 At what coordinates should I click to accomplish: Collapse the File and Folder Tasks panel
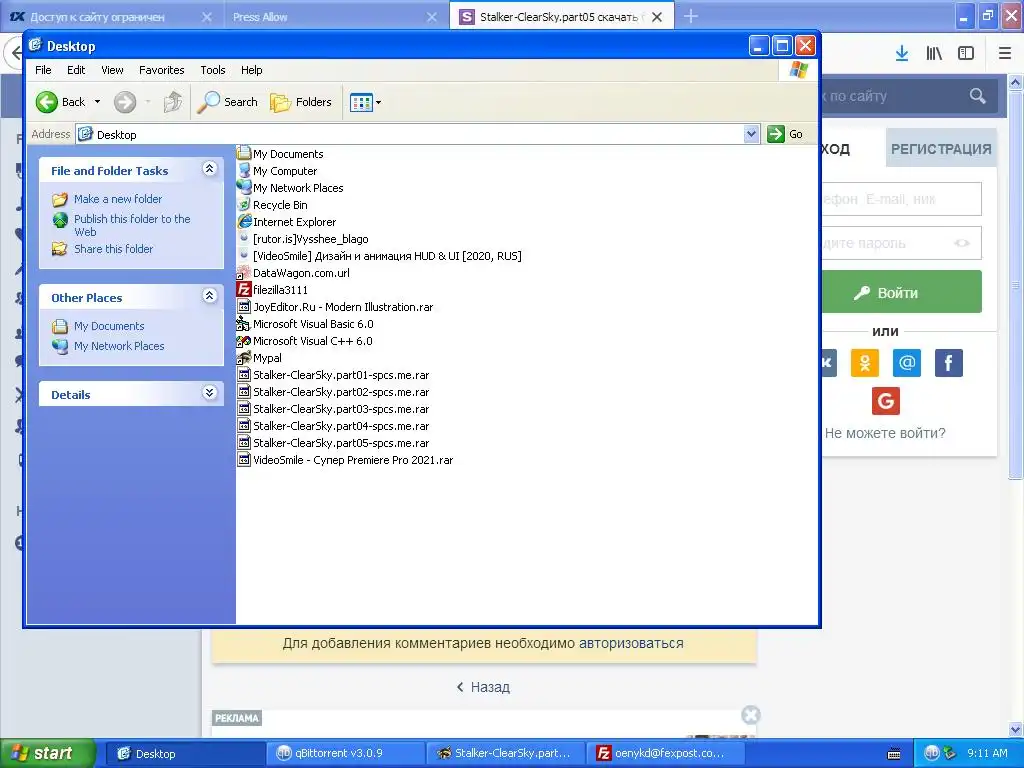210,168
